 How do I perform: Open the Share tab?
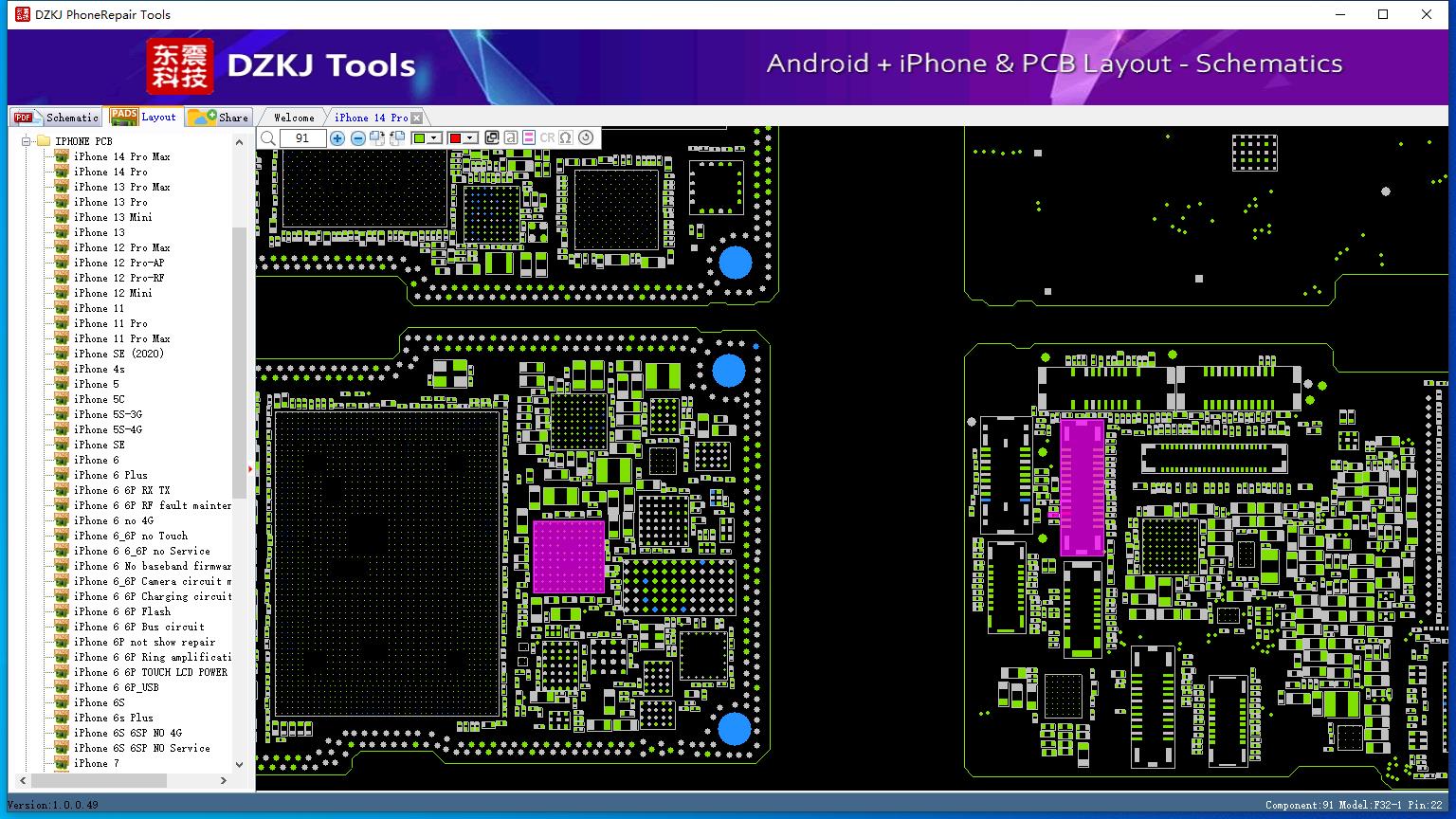[219, 118]
